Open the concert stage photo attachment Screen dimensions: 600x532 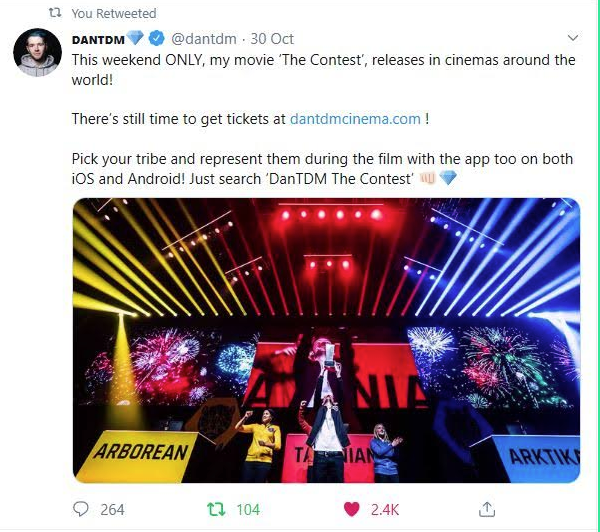(x=326, y=340)
